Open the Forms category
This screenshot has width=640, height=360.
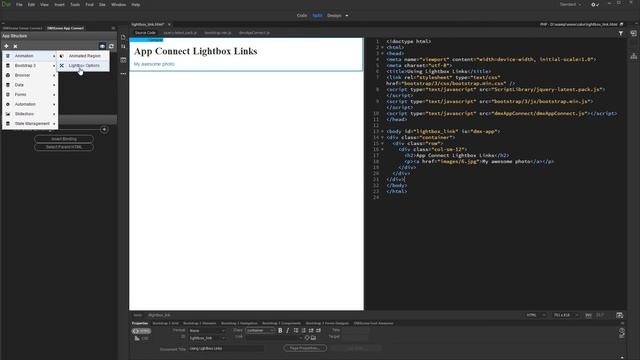click(x=30, y=94)
